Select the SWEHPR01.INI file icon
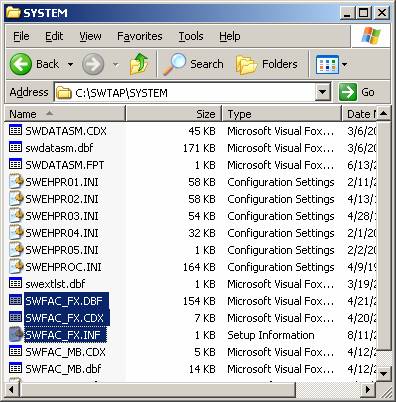Image resolution: width=396 pixels, height=402 pixels. tap(16, 181)
